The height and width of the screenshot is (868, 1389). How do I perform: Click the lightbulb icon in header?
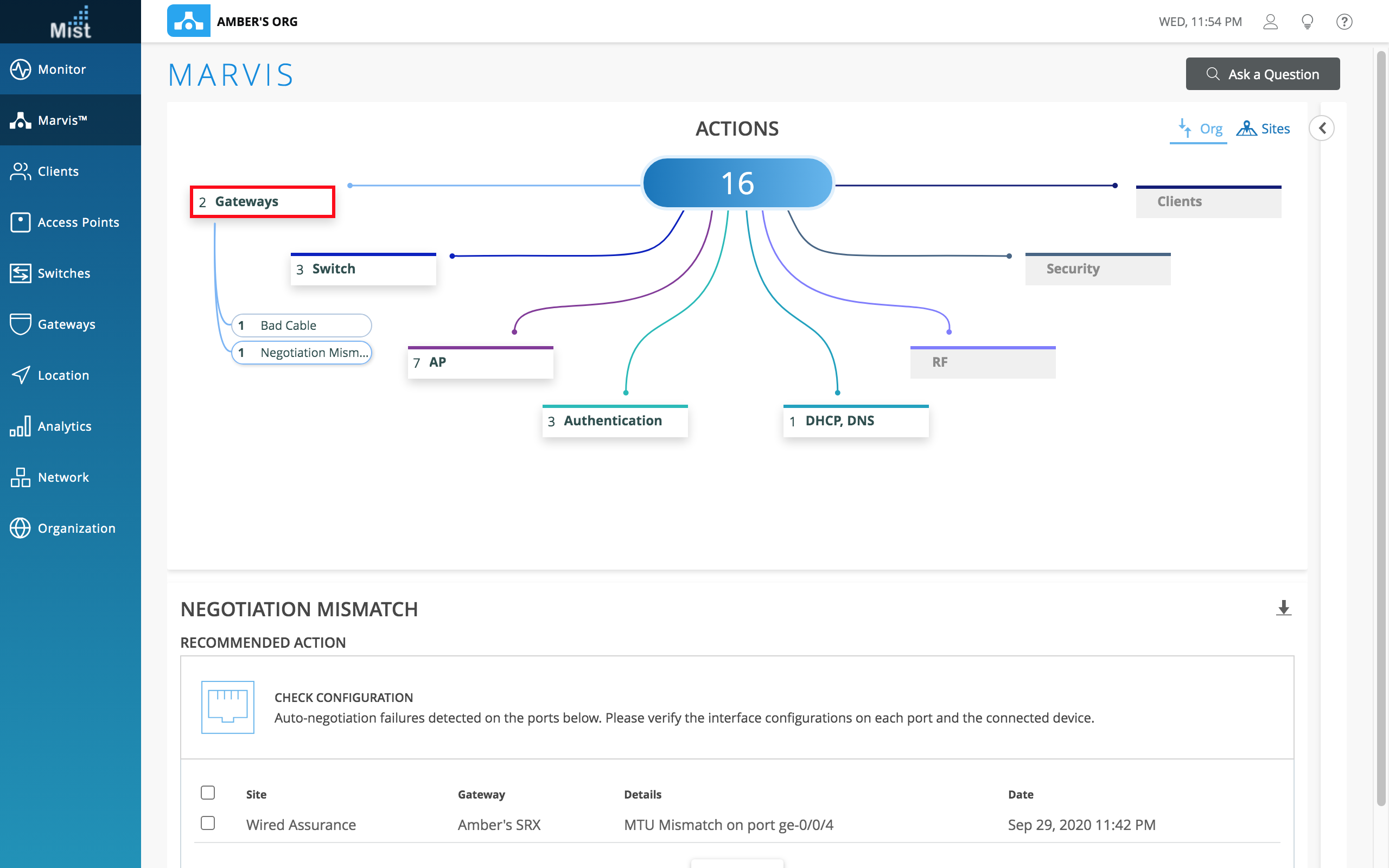[1307, 22]
